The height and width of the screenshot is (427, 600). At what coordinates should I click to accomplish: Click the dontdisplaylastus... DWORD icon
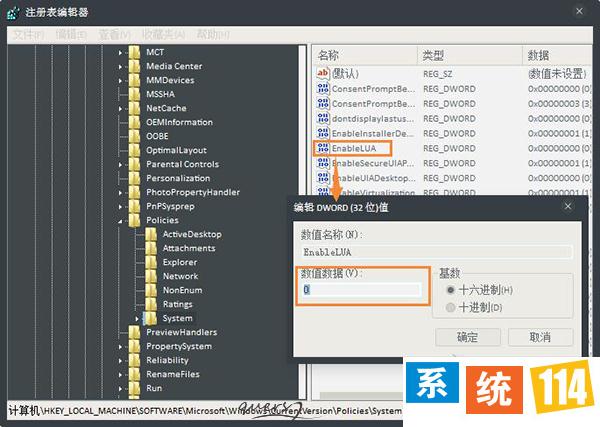point(323,118)
